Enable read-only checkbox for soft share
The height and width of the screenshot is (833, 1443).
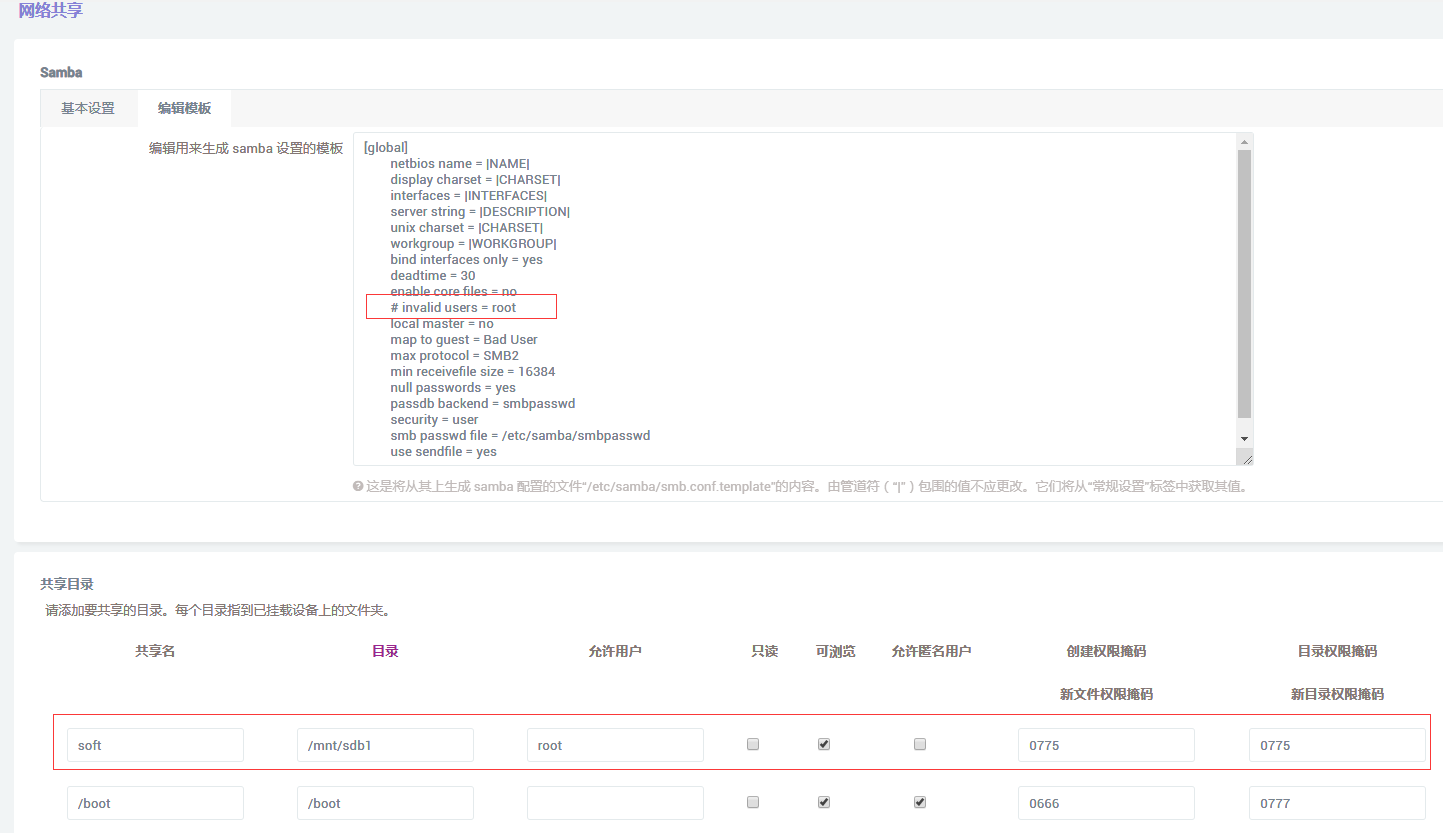(753, 744)
